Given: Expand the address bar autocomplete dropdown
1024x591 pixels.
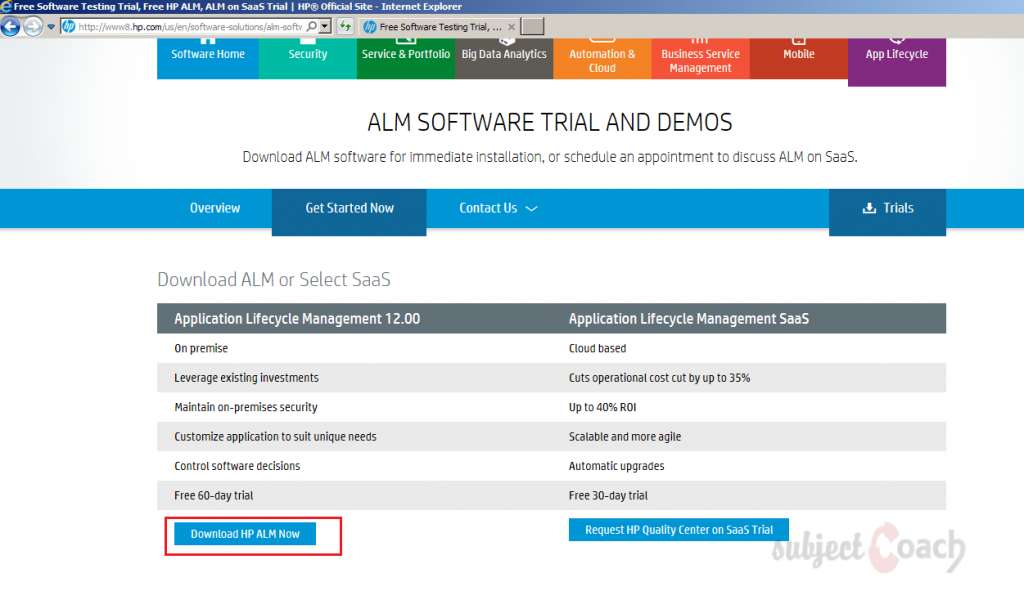Looking at the screenshot, I should point(325,27).
